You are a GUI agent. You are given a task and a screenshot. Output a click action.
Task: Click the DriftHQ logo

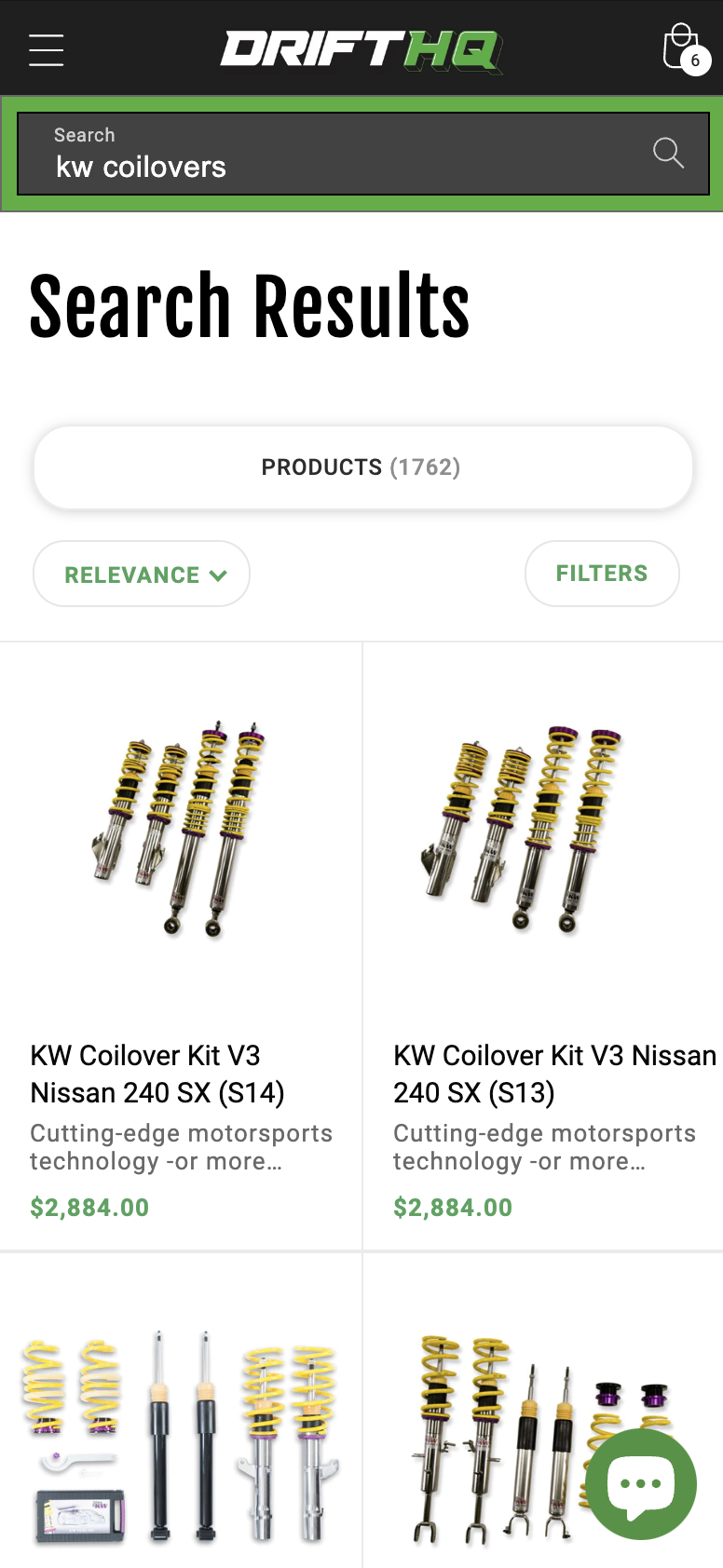tap(361, 50)
